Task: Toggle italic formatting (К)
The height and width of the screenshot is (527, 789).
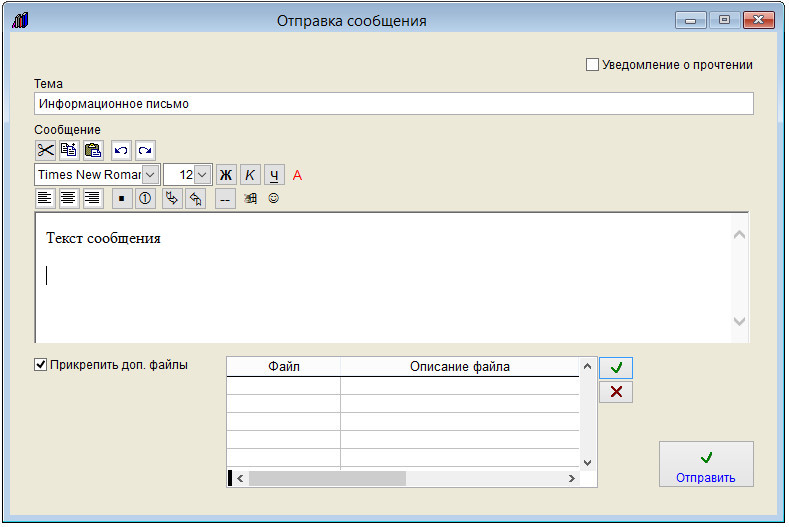Action: coord(250,175)
